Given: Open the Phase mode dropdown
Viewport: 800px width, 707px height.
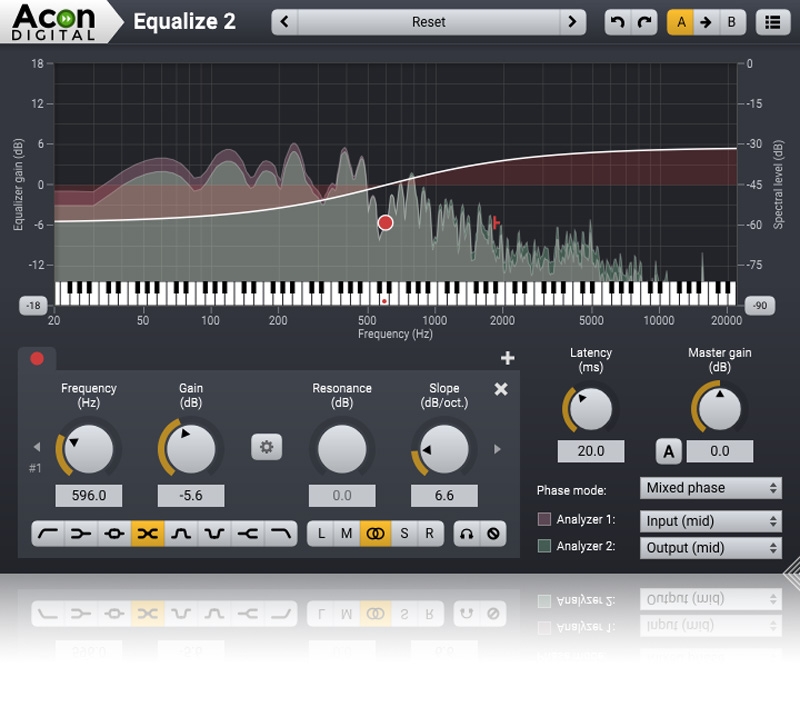Looking at the screenshot, I should [710, 488].
